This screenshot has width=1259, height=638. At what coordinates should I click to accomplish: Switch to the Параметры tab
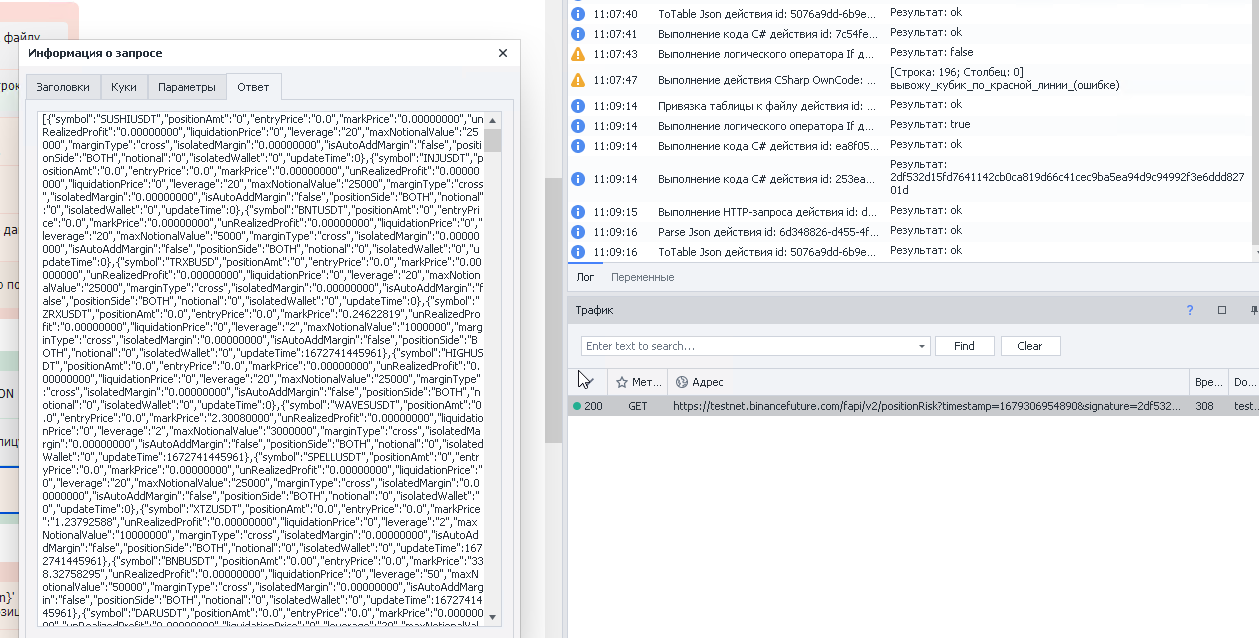click(186, 87)
